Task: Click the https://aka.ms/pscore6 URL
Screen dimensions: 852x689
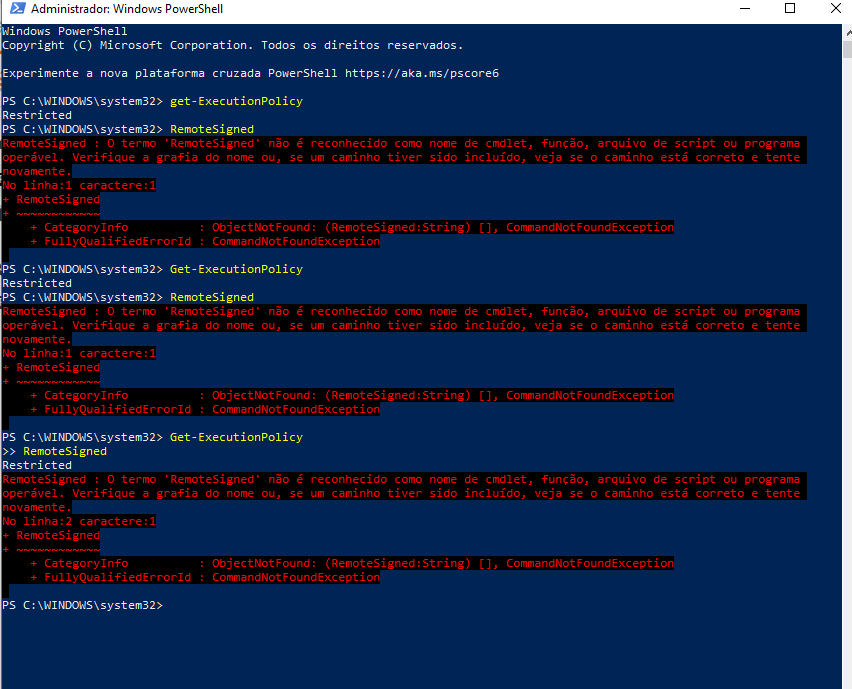Action: (422, 73)
